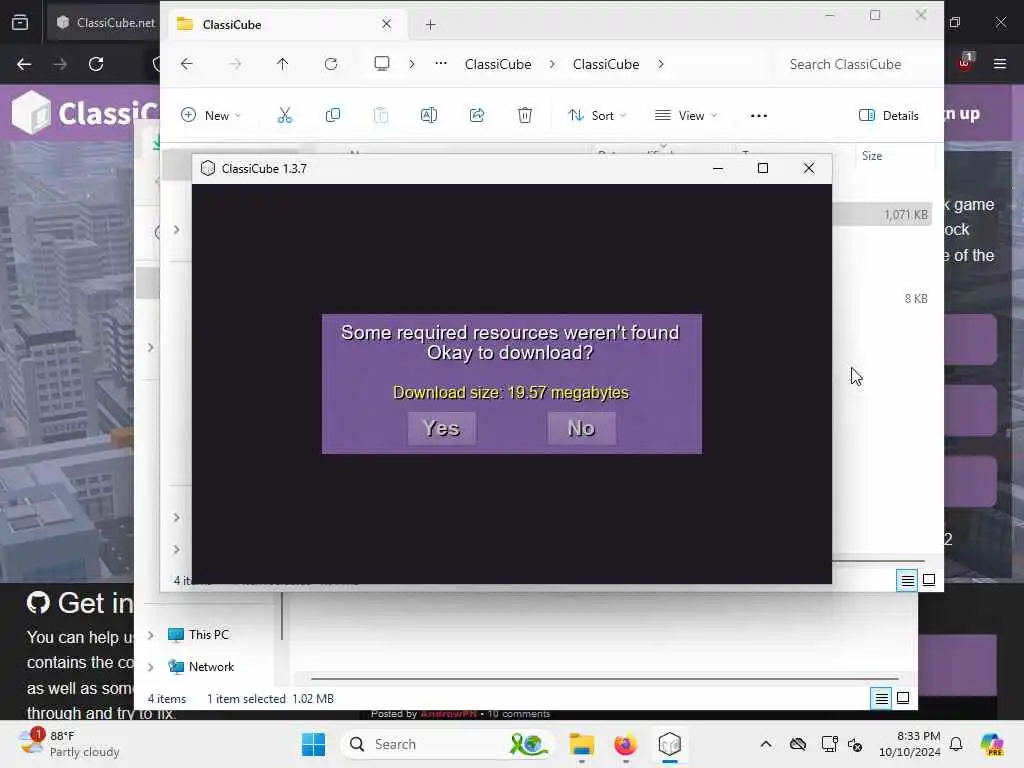This screenshot has height=768, width=1024.
Task: Open the weather widget showing 88°F
Action: tap(69, 744)
